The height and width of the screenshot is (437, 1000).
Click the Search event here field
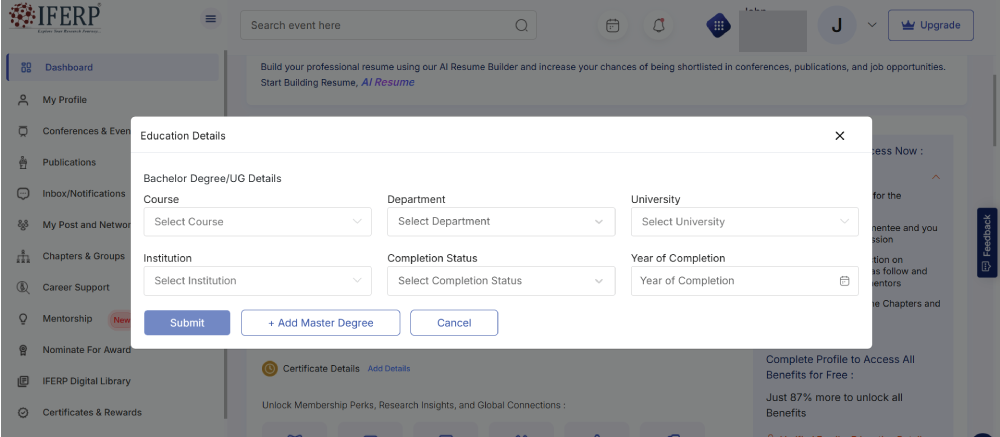click(x=380, y=25)
